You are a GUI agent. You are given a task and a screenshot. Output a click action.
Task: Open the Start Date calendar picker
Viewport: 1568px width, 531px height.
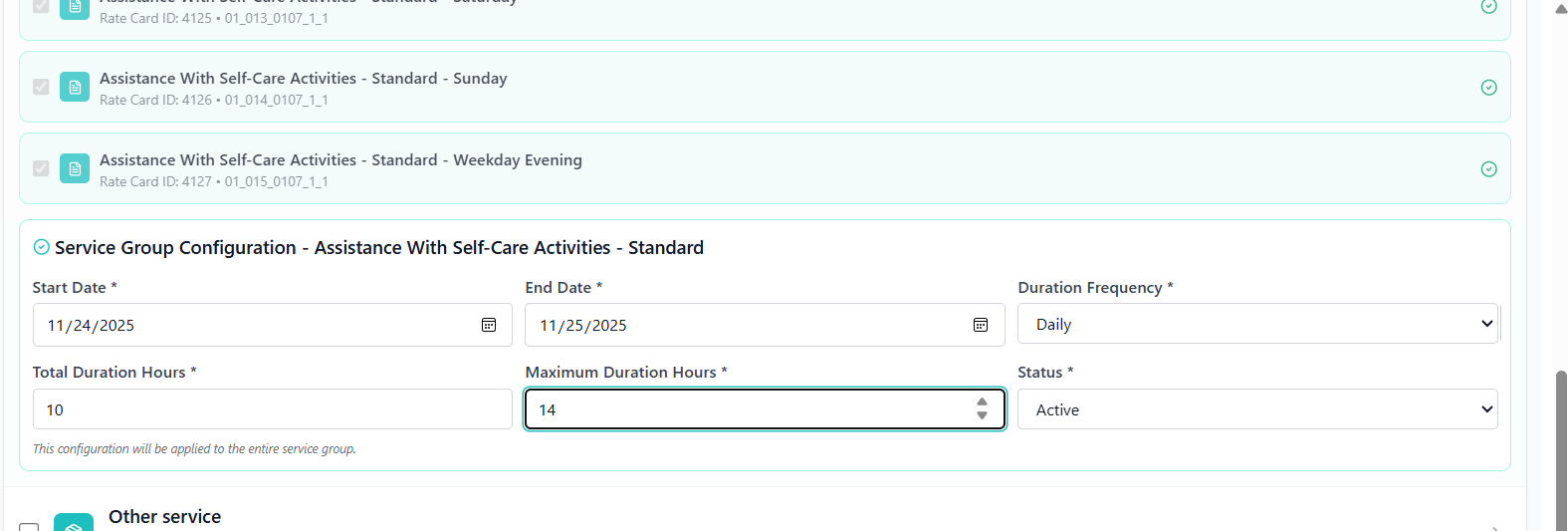(x=489, y=325)
